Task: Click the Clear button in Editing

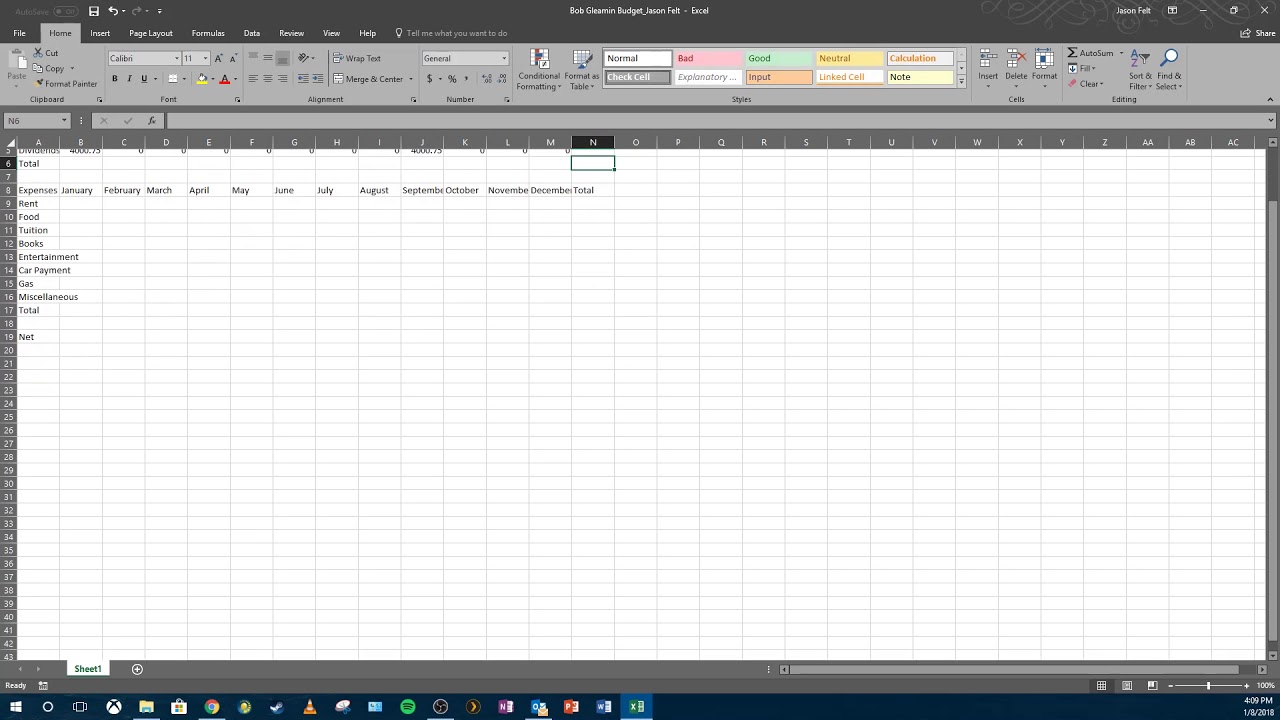Action: (1086, 84)
